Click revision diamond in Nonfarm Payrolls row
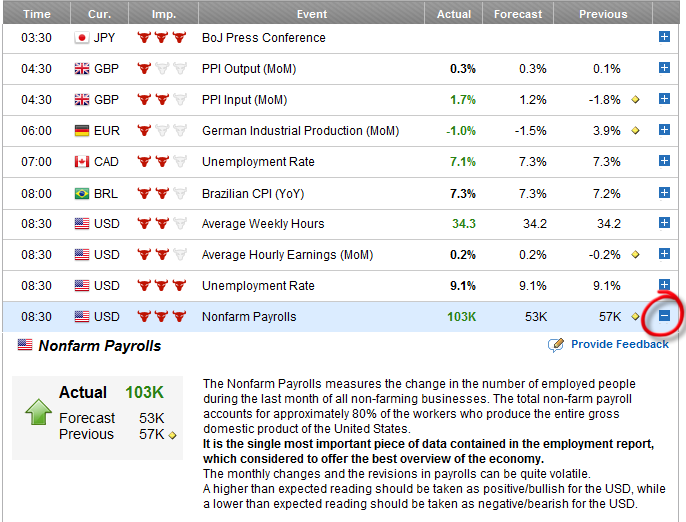Screen dimensions: 686x522 (x=635, y=316)
